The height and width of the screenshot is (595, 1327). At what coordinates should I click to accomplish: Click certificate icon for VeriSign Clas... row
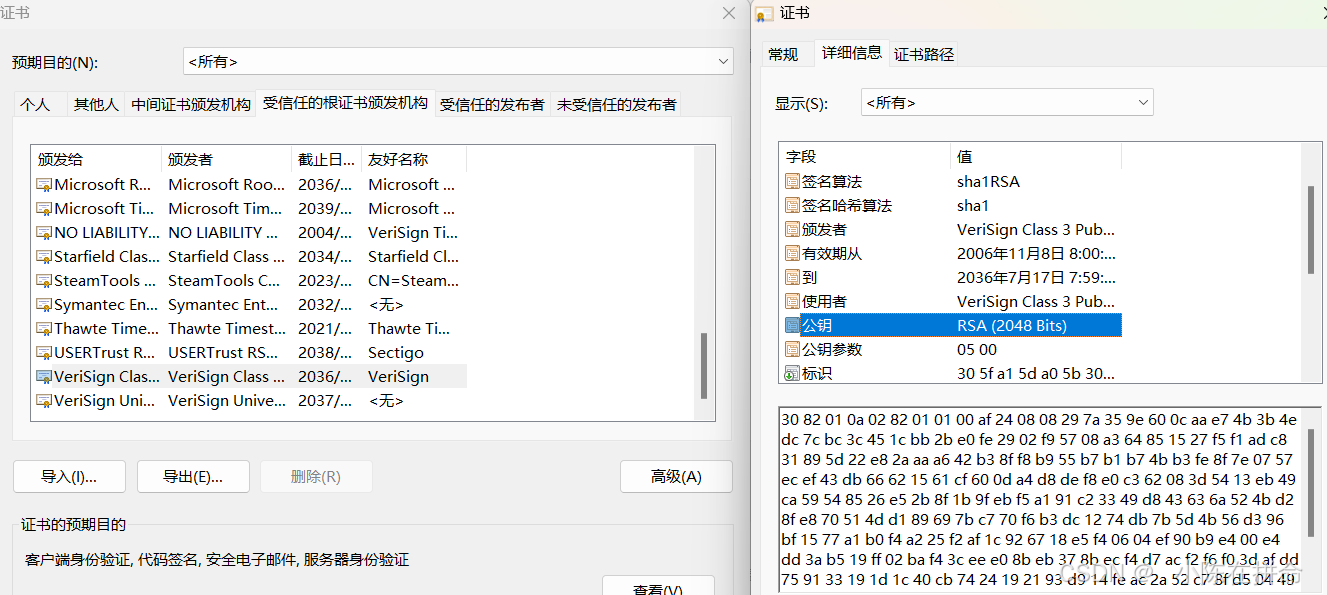pos(44,377)
